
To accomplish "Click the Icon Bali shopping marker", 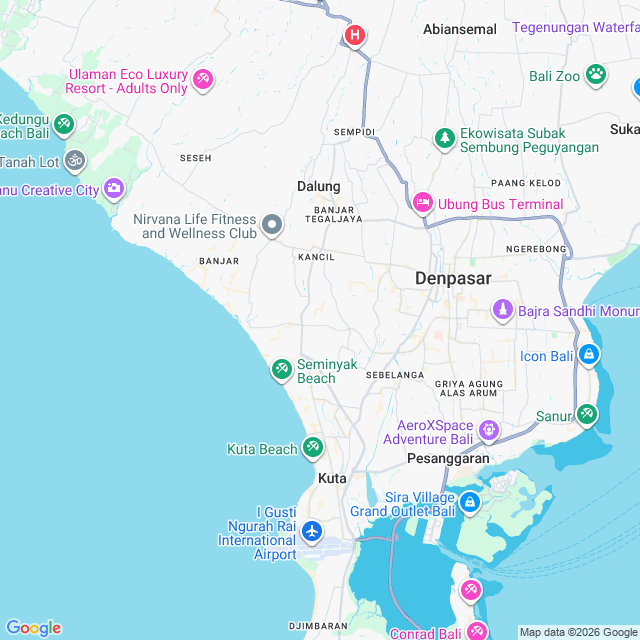I will coord(589,355).
